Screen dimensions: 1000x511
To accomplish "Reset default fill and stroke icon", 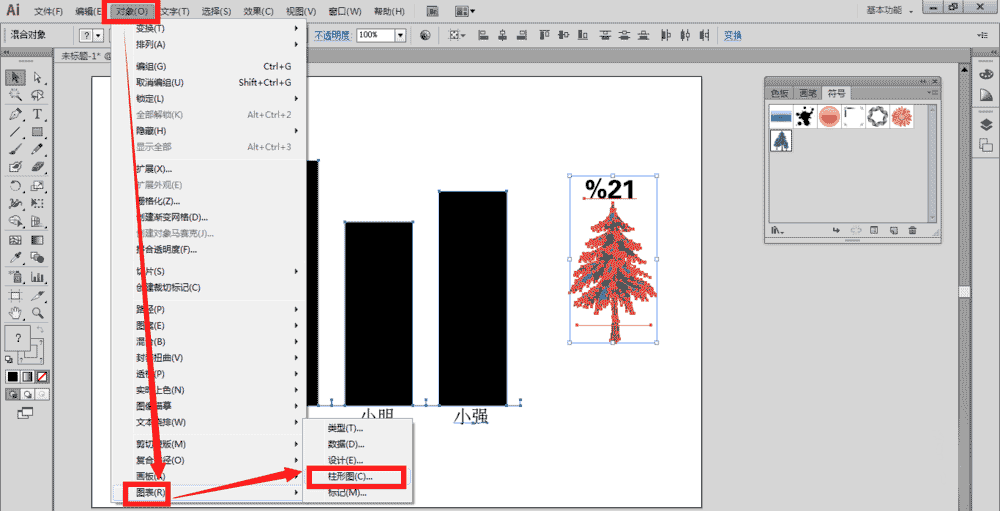I will (x=9, y=359).
